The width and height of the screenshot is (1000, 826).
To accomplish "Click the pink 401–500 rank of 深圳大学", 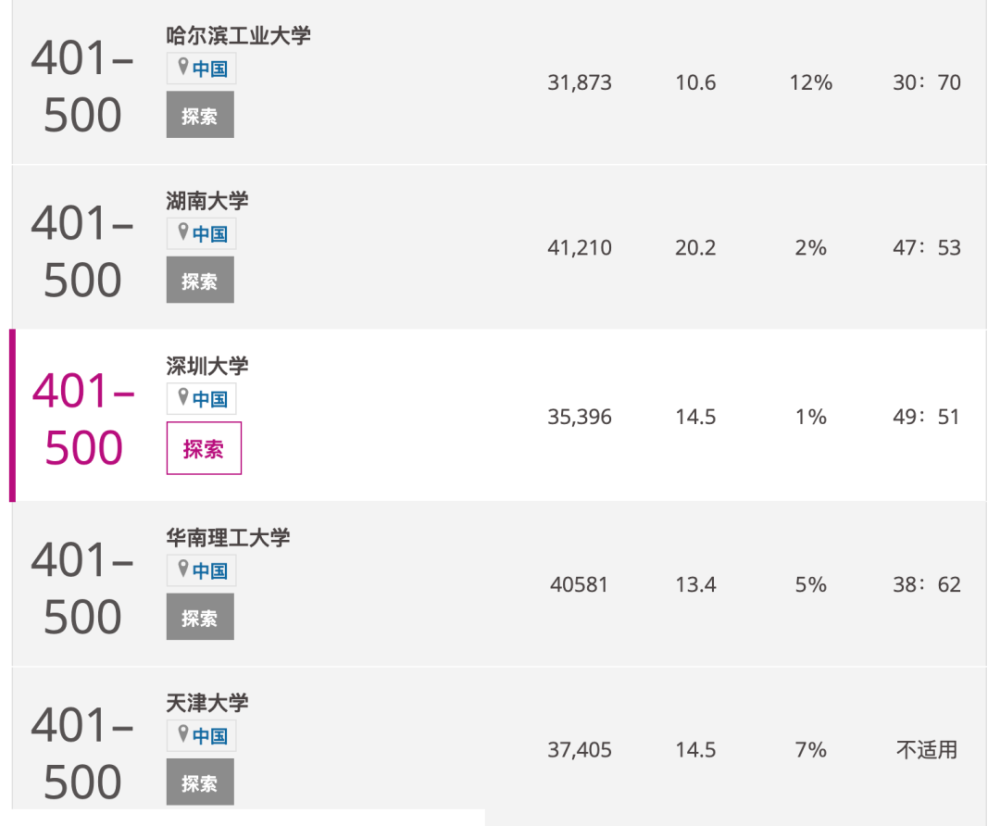I will [84, 419].
